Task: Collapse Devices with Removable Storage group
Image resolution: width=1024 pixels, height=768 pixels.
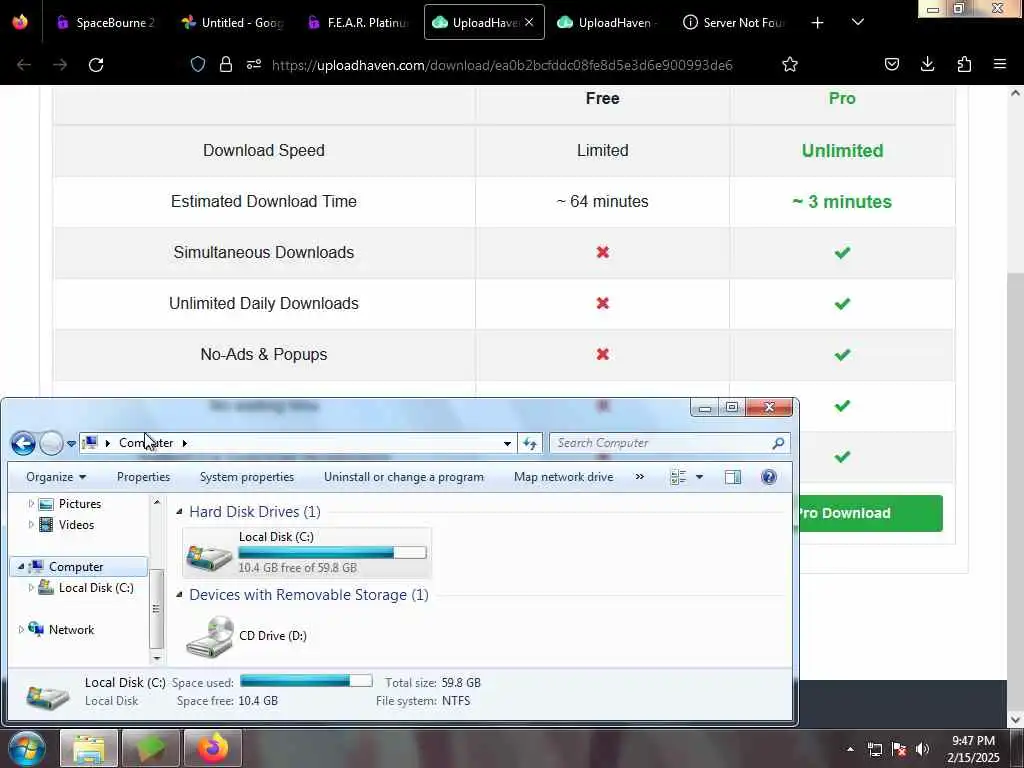Action: [x=179, y=595]
